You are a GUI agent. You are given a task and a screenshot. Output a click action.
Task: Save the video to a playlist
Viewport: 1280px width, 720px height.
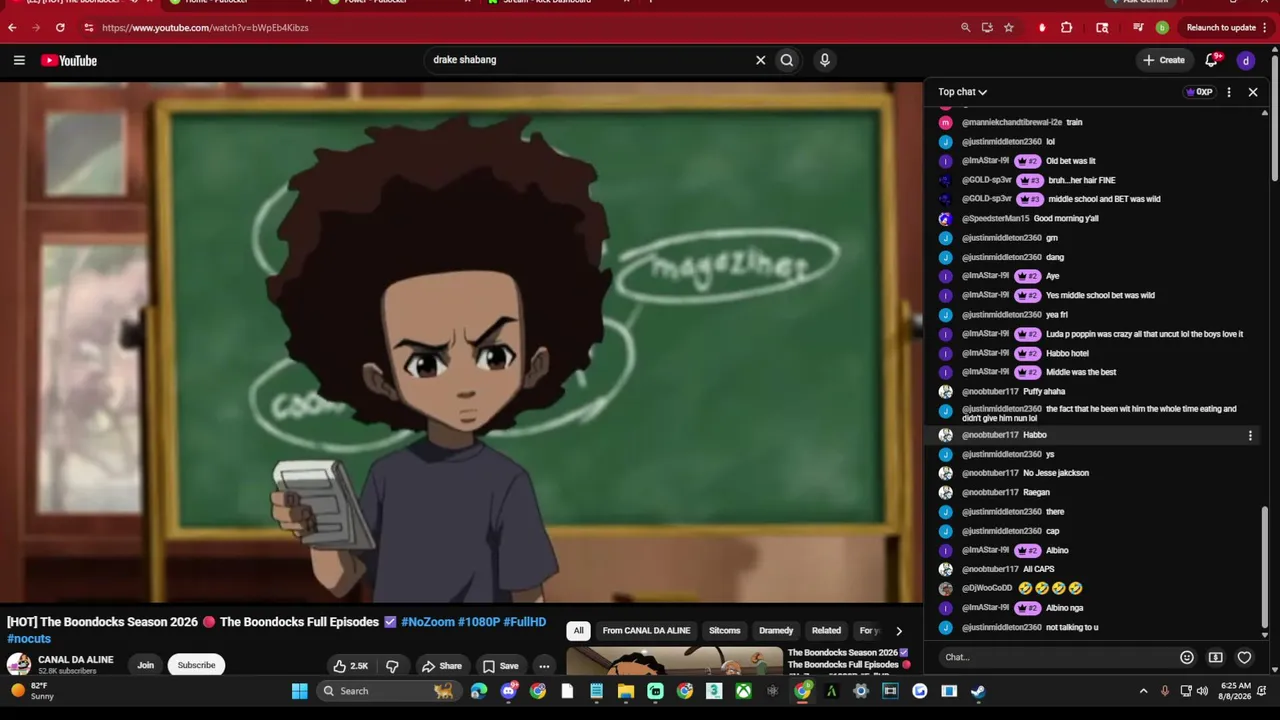(500, 666)
